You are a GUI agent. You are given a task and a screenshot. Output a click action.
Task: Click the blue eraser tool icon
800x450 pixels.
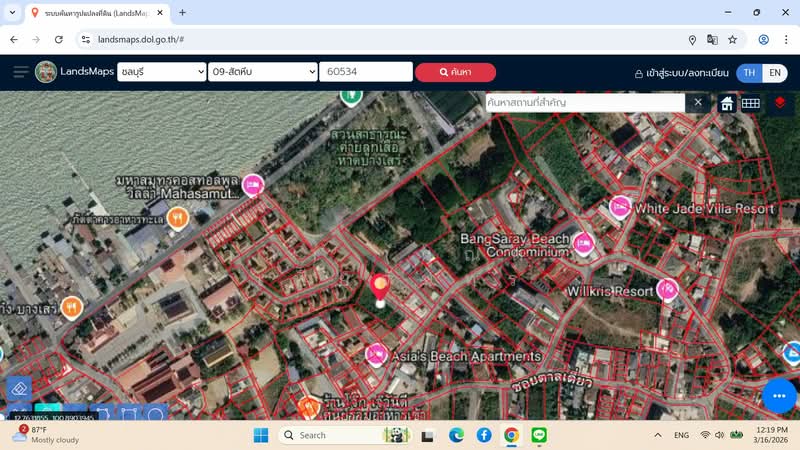pyautogui.click(x=18, y=388)
